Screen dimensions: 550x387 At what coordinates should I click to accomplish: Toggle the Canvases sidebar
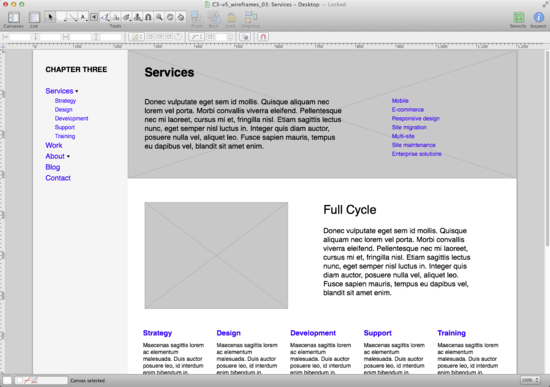(x=13, y=17)
